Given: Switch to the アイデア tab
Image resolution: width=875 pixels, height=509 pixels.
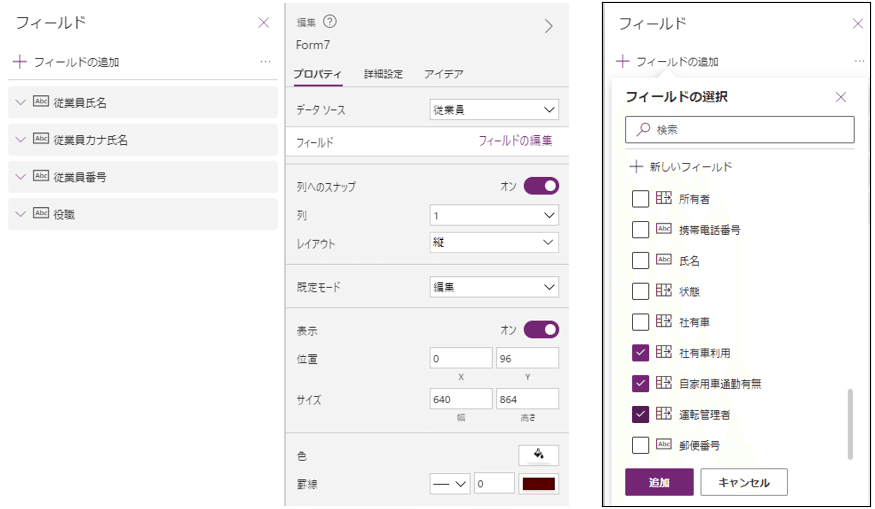Looking at the screenshot, I should 443,74.
